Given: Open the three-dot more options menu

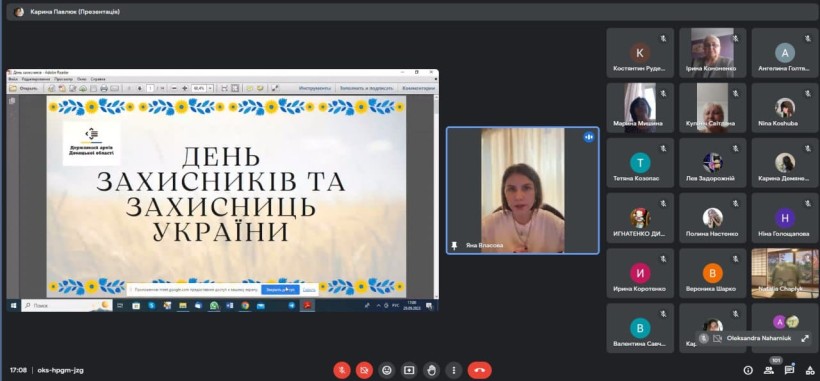Looking at the screenshot, I should (454, 370).
